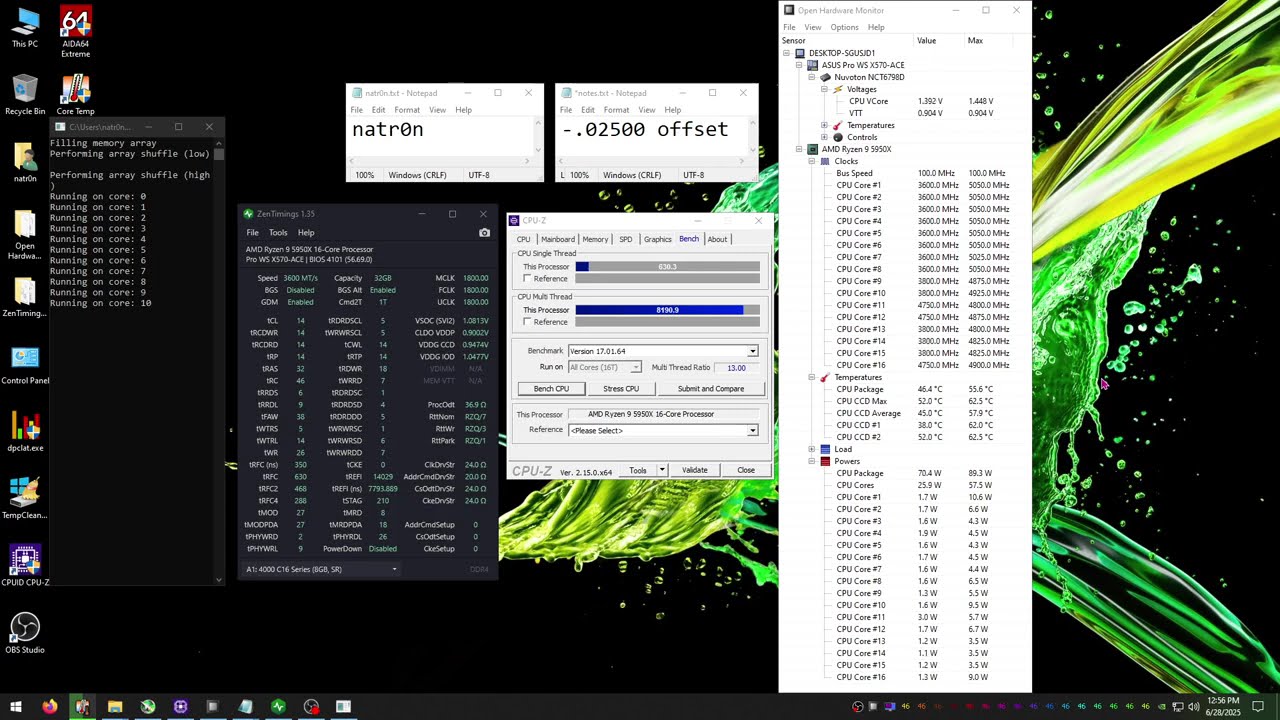Collapse the DESKTOP-SGUSJD1 tree node
The width and height of the screenshot is (1280, 720).
pyautogui.click(x=786, y=53)
